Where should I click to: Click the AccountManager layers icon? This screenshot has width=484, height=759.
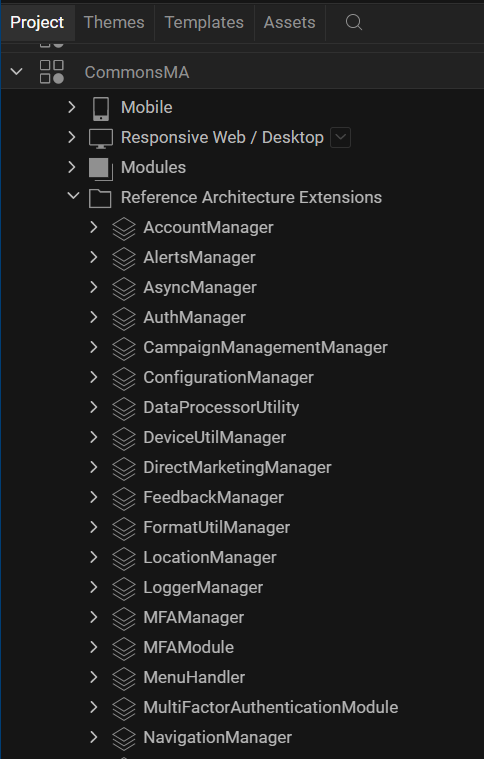(124, 228)
